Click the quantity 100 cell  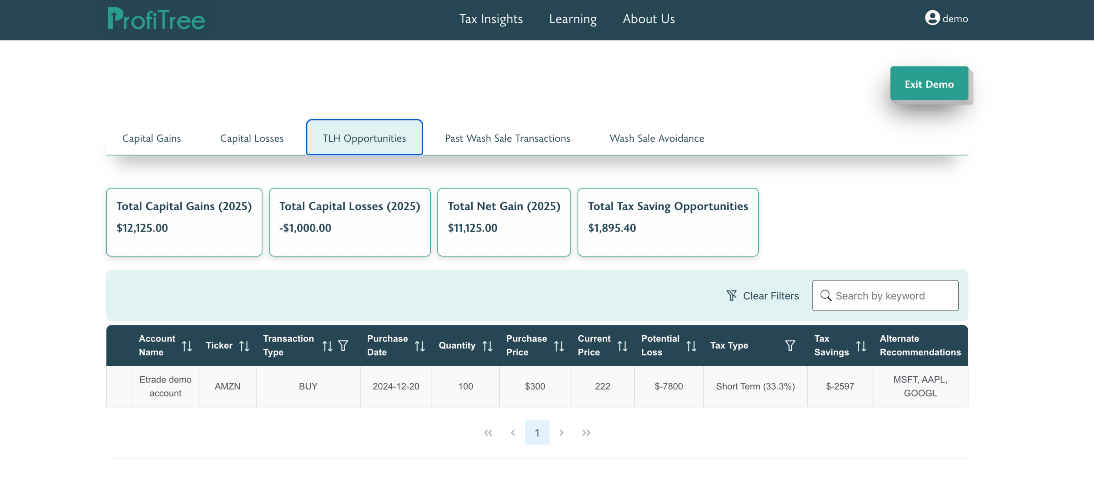[x=466, y=386]
